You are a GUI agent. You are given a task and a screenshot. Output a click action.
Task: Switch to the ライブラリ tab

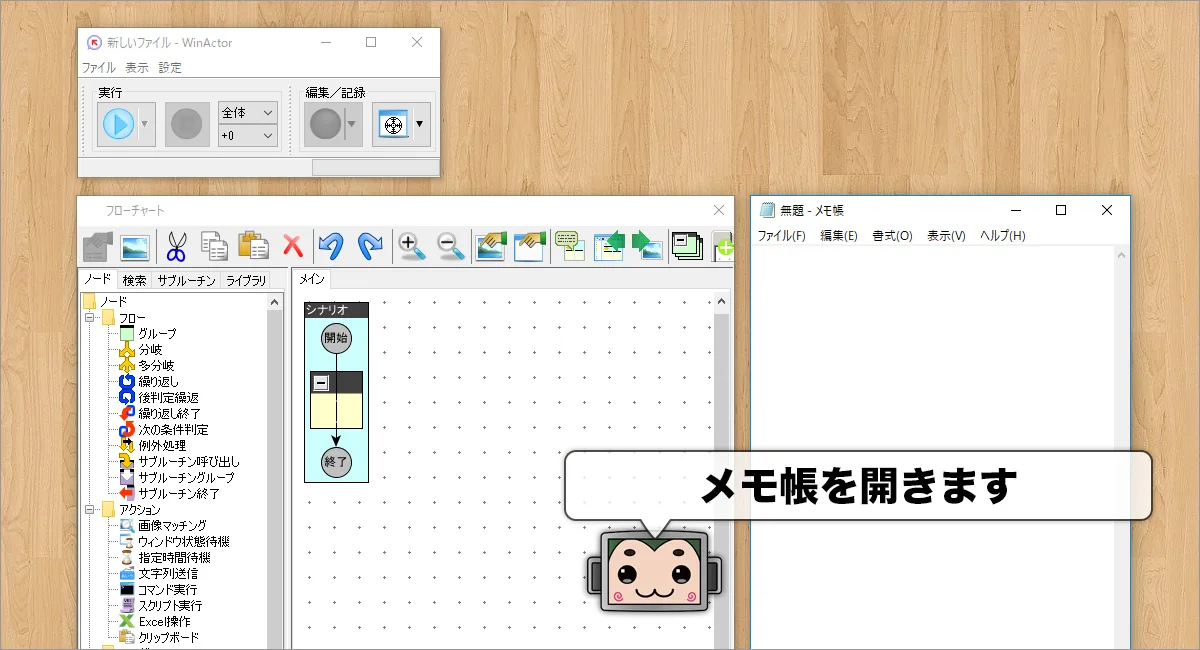(x=246, y=280)
